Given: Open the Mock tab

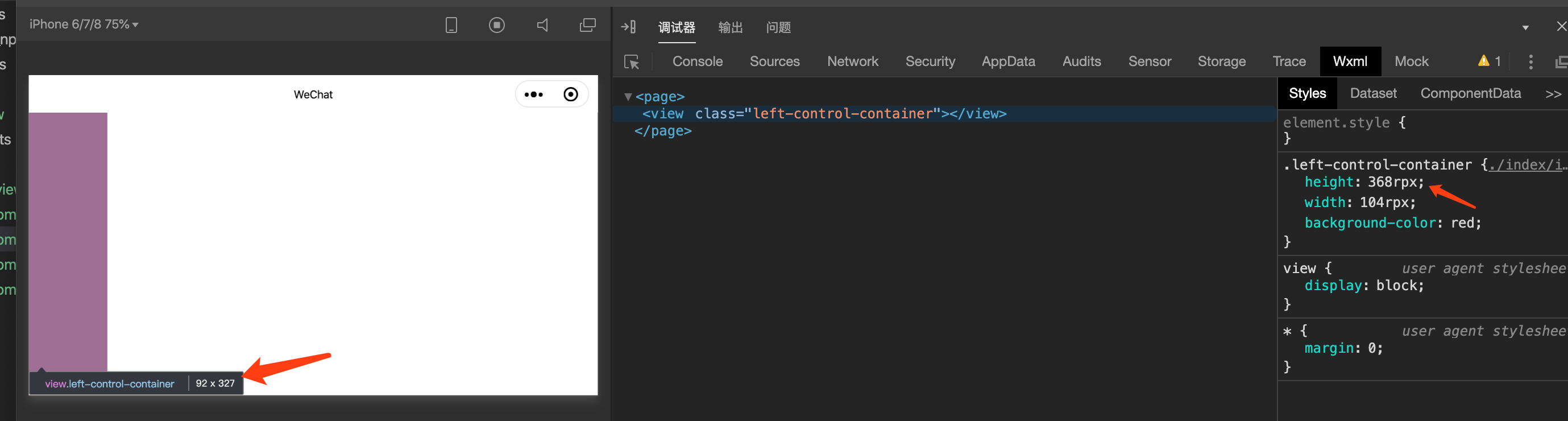Looking at the screenshot, I should coord(1411,61).
